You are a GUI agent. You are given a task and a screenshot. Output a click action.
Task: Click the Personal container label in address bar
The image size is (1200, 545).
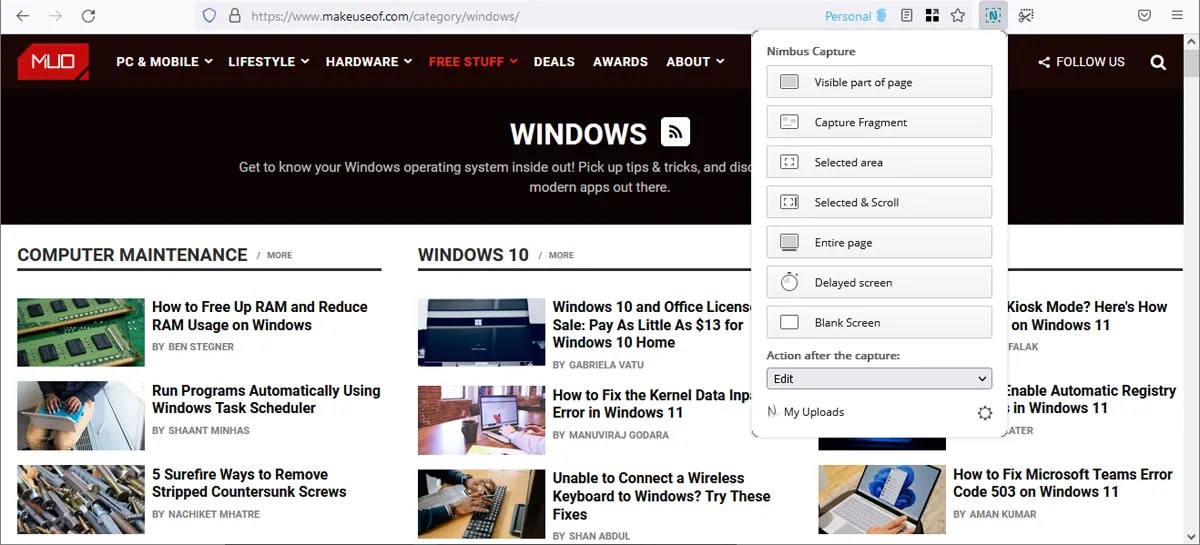click(856, 16)
